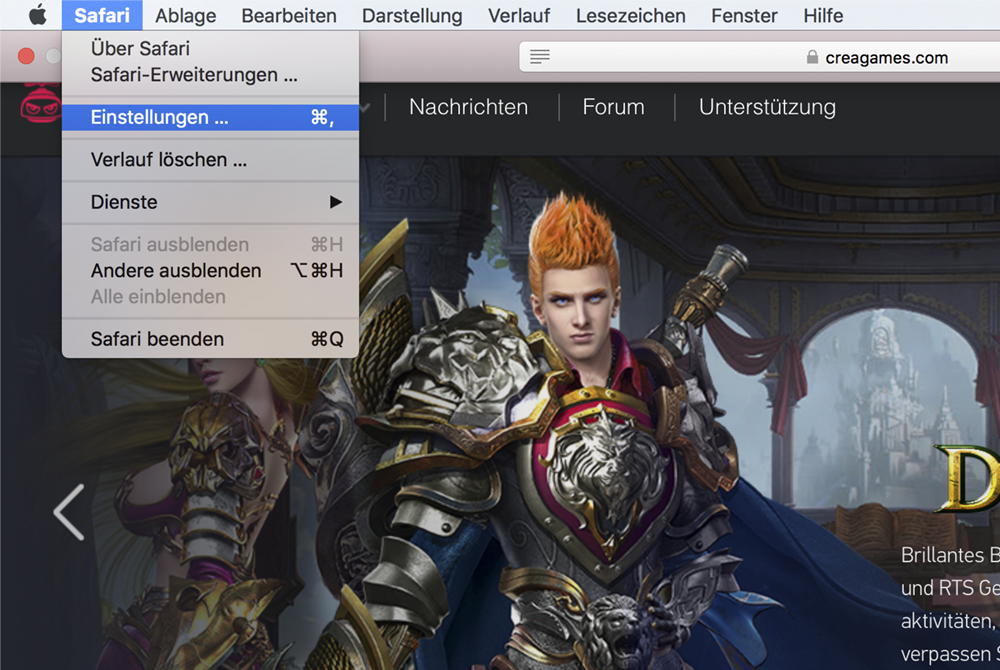This screenshot has width=1000, height=670.
Task: Open the Darstellung menu in menu bar
Action: [x=412, y=15]
